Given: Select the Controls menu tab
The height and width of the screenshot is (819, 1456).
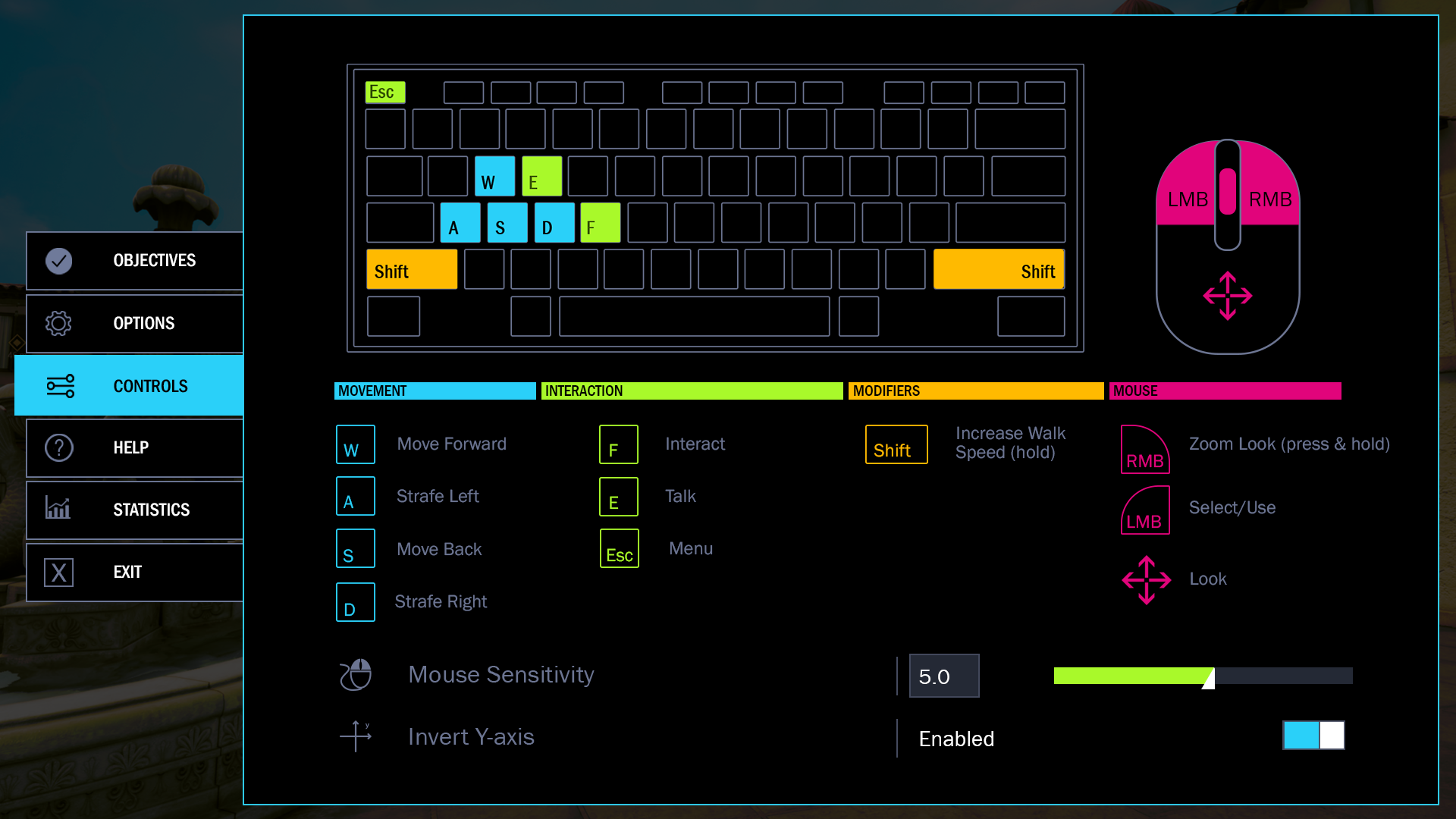Looking at the screenshot, I should click(x=135, y=386).
